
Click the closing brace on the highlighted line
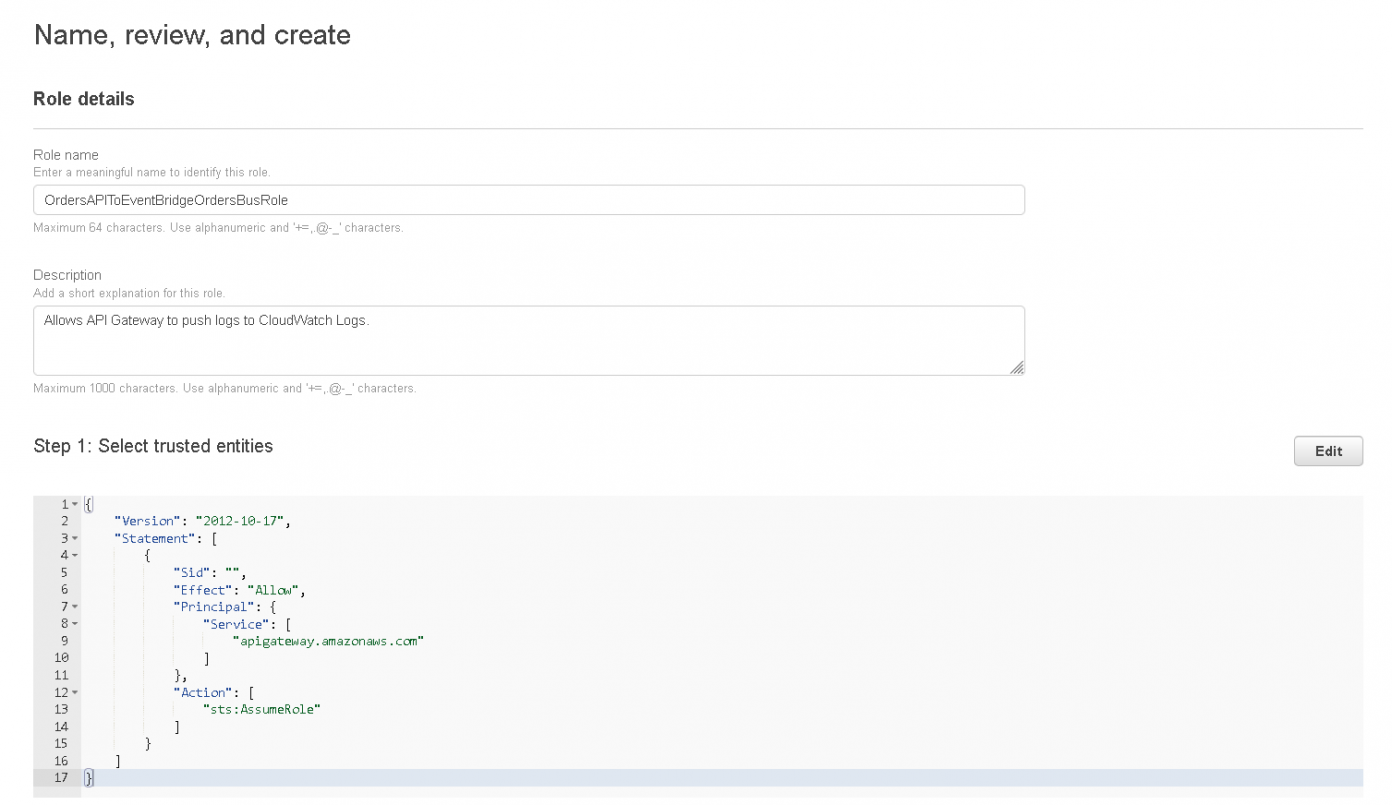88,778
